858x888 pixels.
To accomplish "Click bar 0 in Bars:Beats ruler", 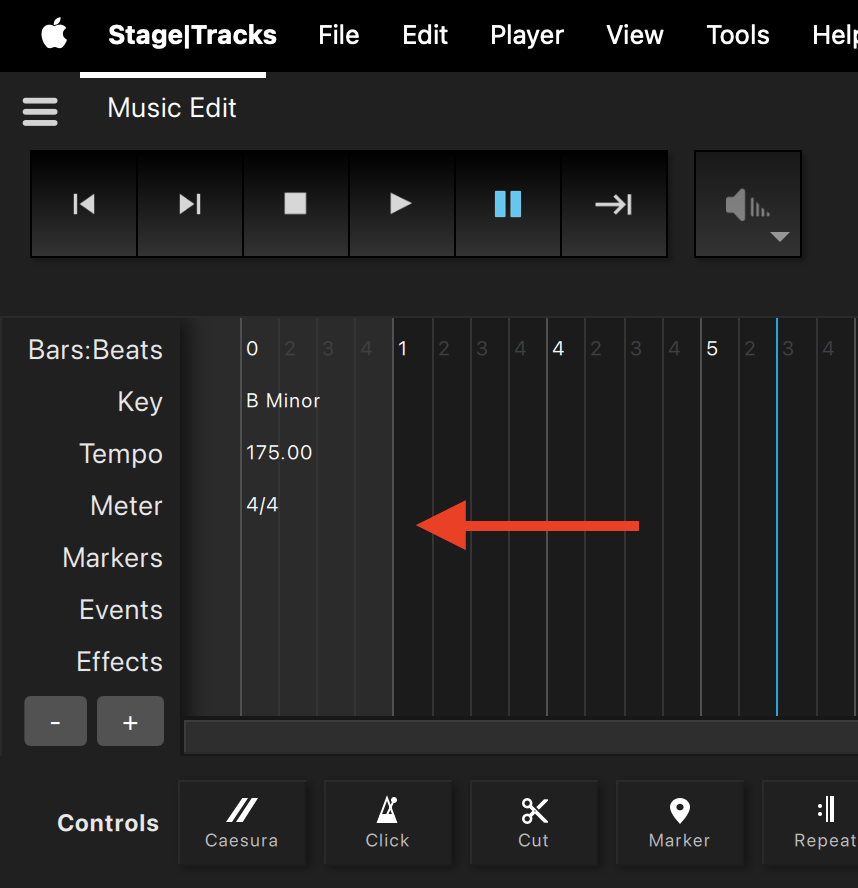I will point(252,348).
